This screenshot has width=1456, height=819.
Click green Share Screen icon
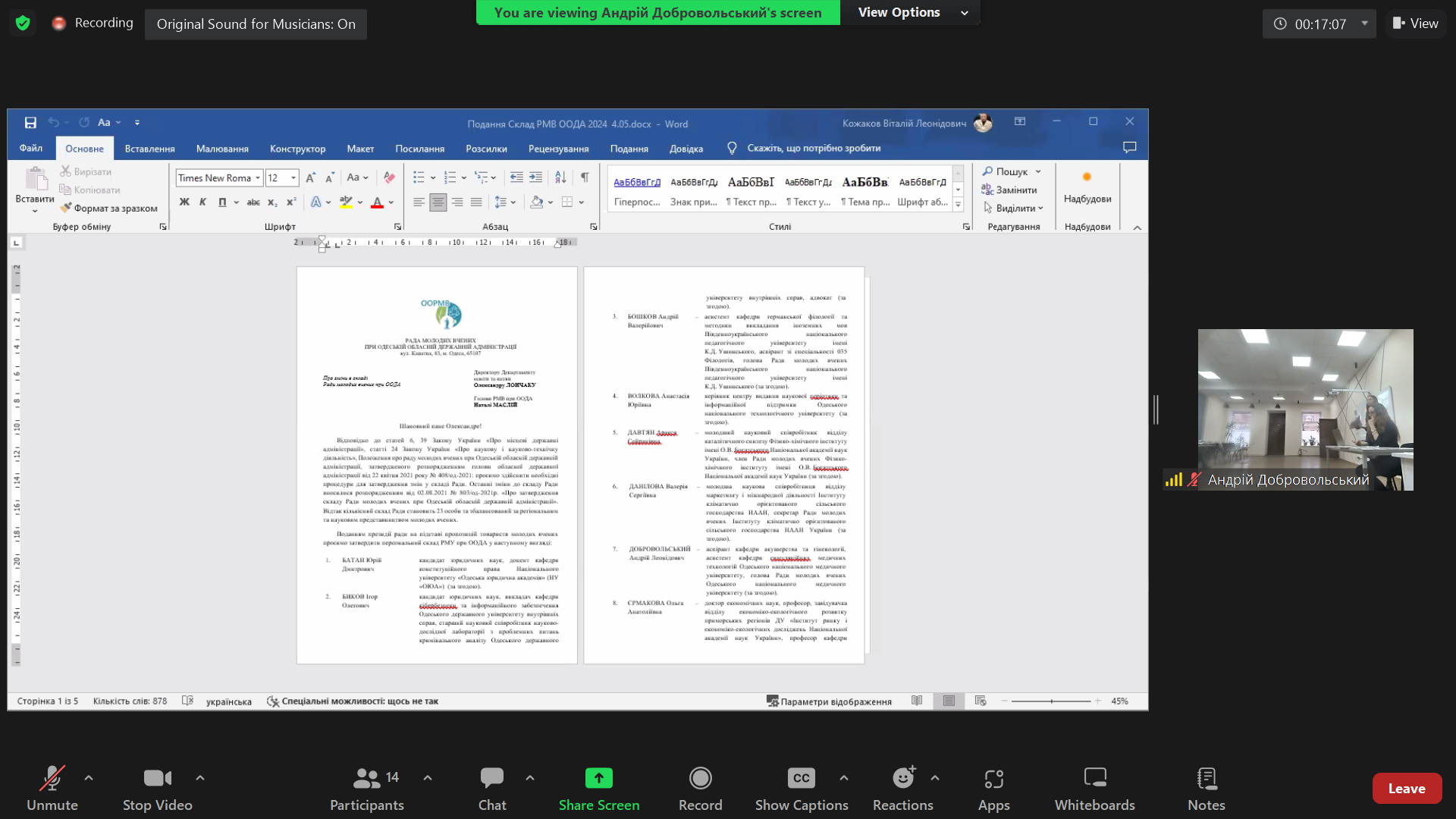[598, 778]
